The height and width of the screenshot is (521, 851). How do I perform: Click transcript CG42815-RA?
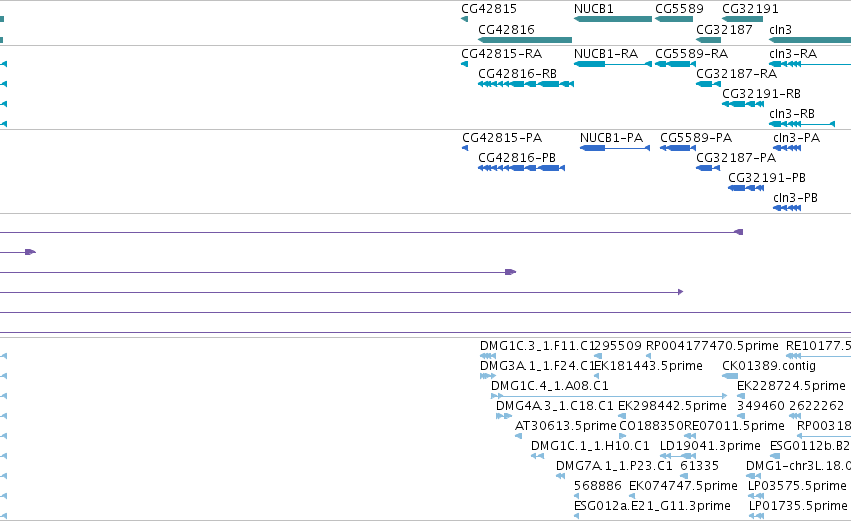(x=501, y=54)
